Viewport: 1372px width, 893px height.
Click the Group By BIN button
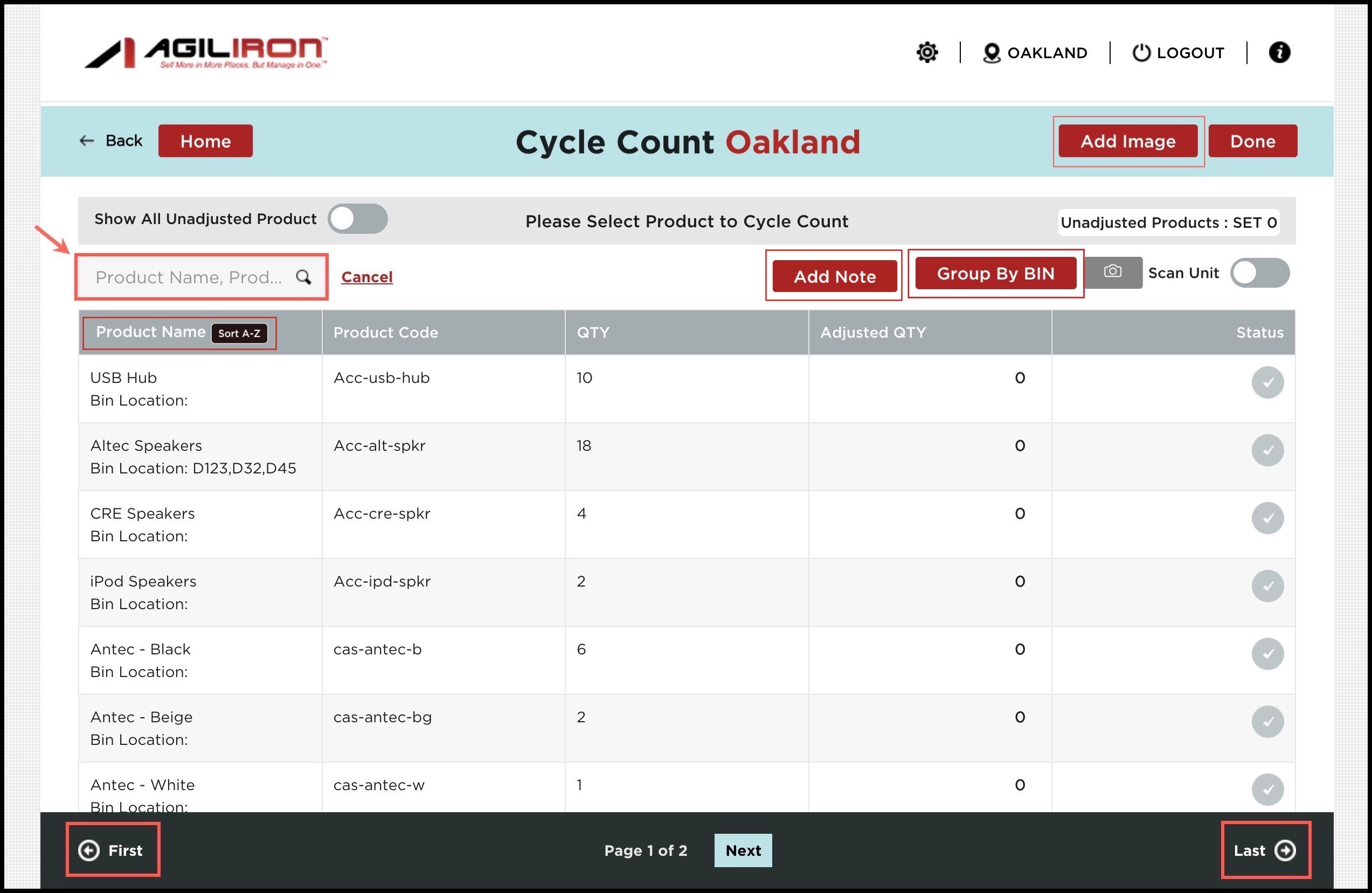pyautogui.click(x=995, y=273)
